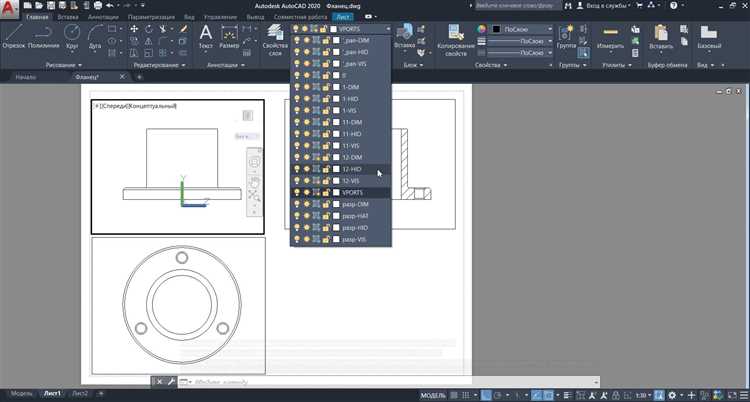Viewport: 750px width, 402px height.
Task: Select layer разр-HAT from the list
Action: click(x=356, y=216)
